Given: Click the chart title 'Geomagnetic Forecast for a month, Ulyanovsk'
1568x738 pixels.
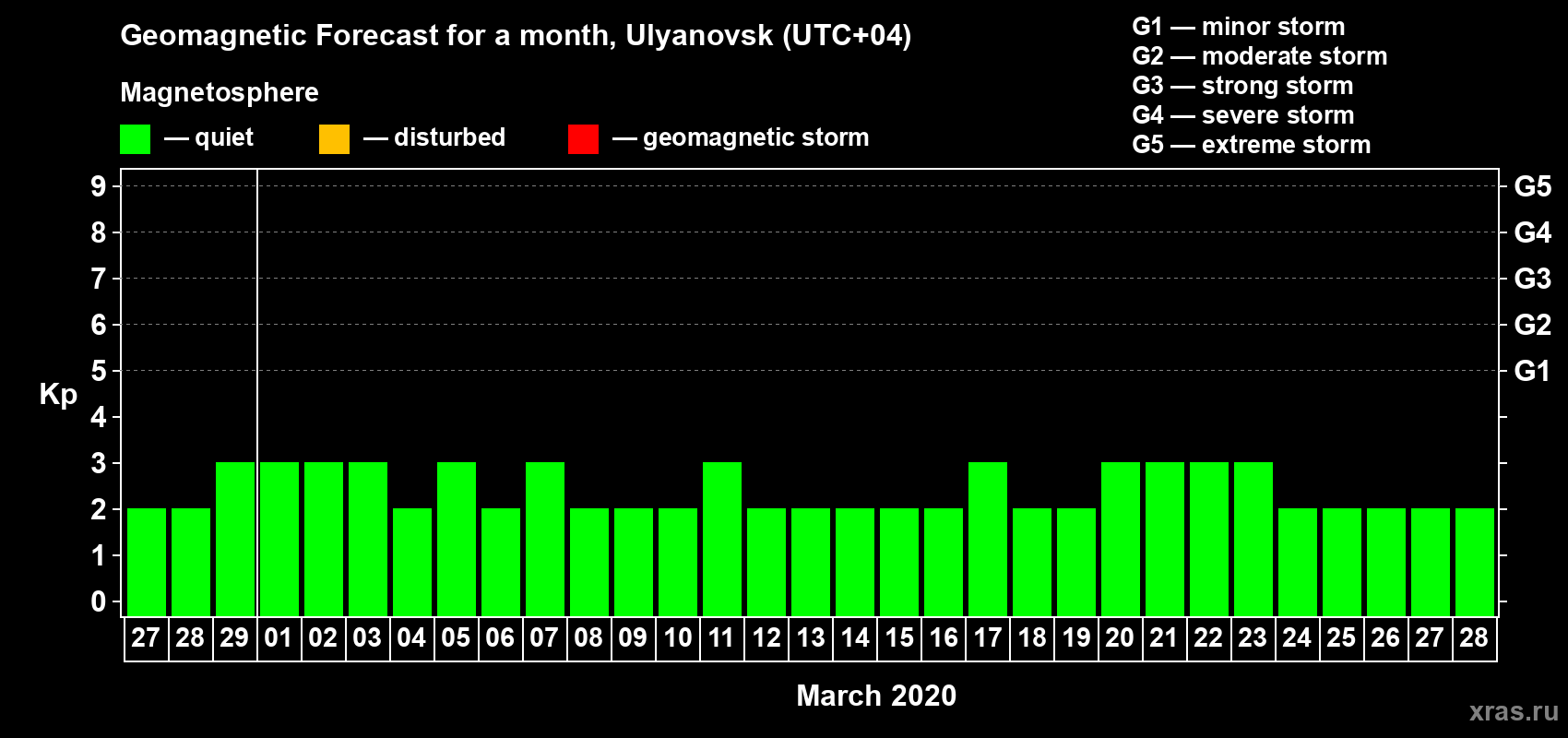Looking at the screenshot, I should click(516, 36).
